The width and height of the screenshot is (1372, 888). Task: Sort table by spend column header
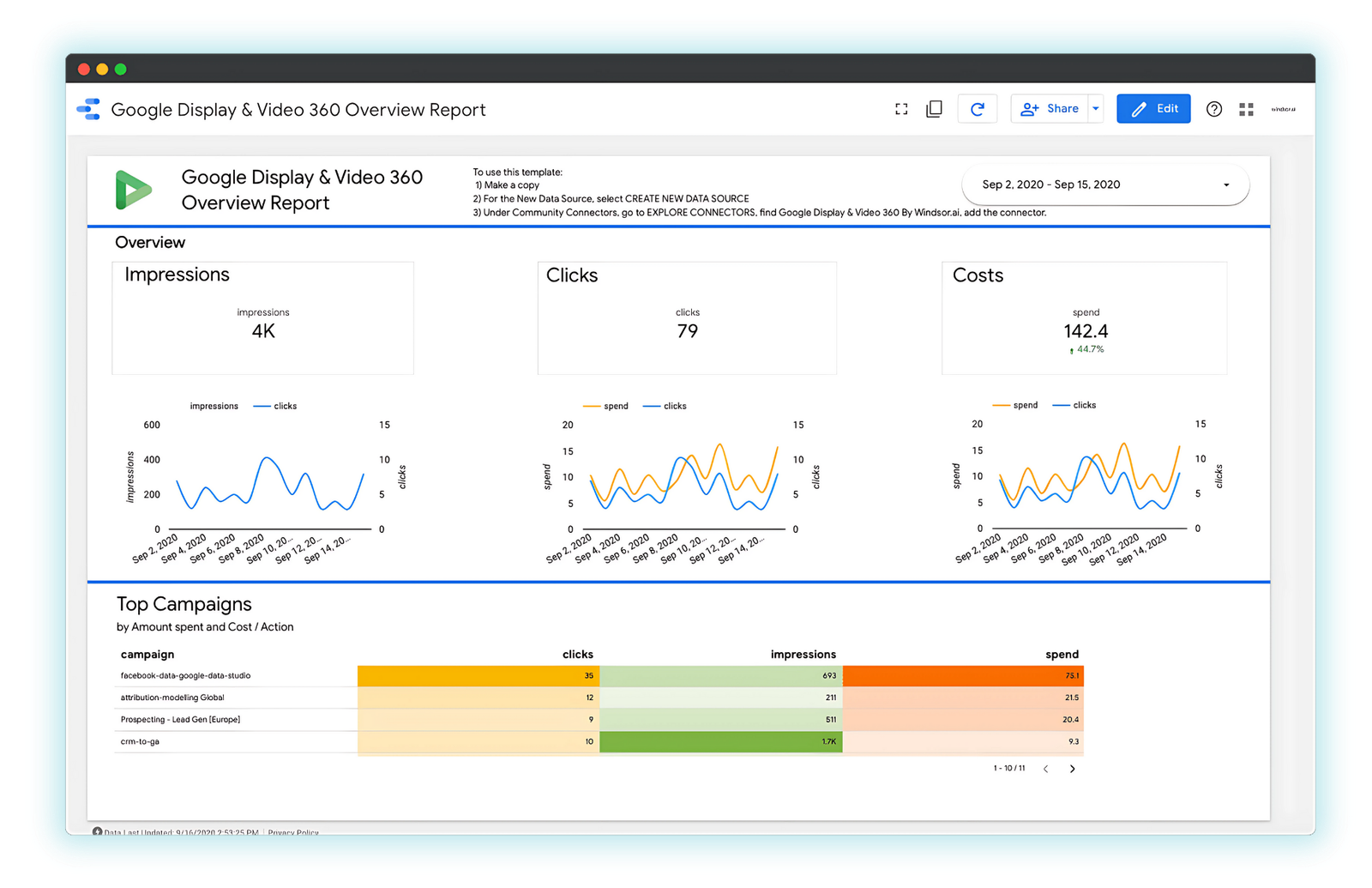1062,654
